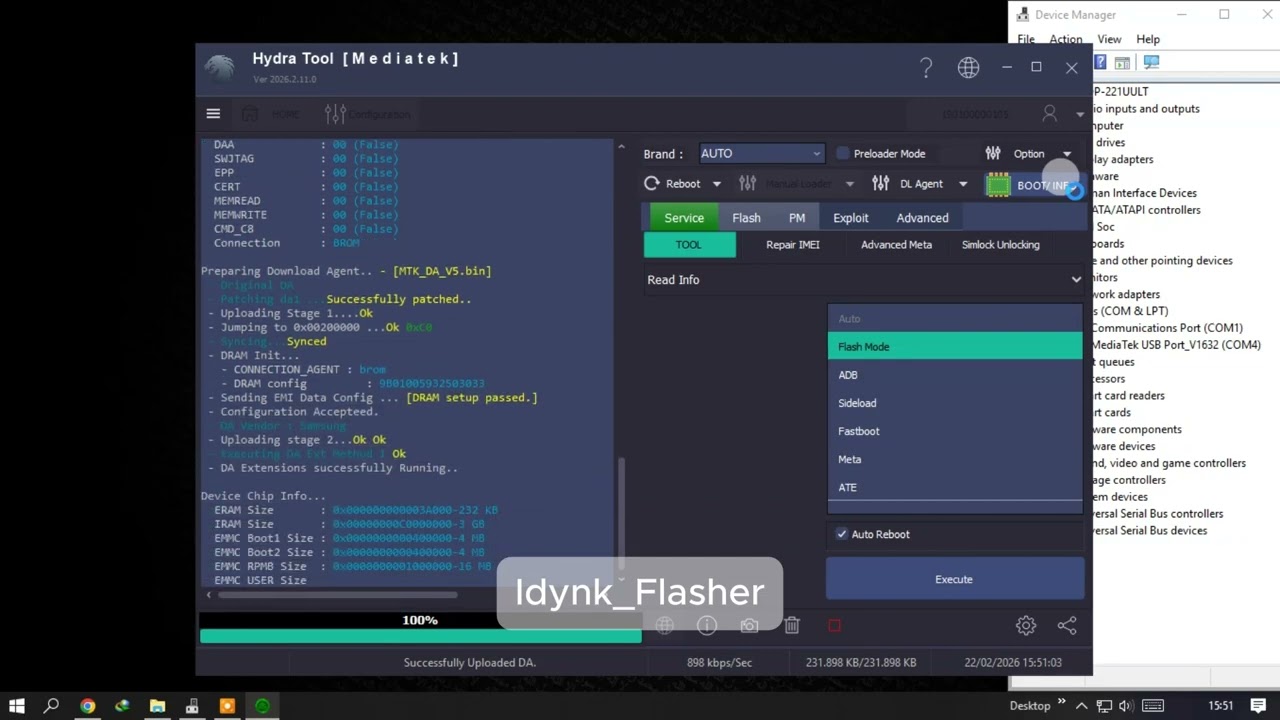Click Device Manager action pane toolbar icon

coord(1123,62)
